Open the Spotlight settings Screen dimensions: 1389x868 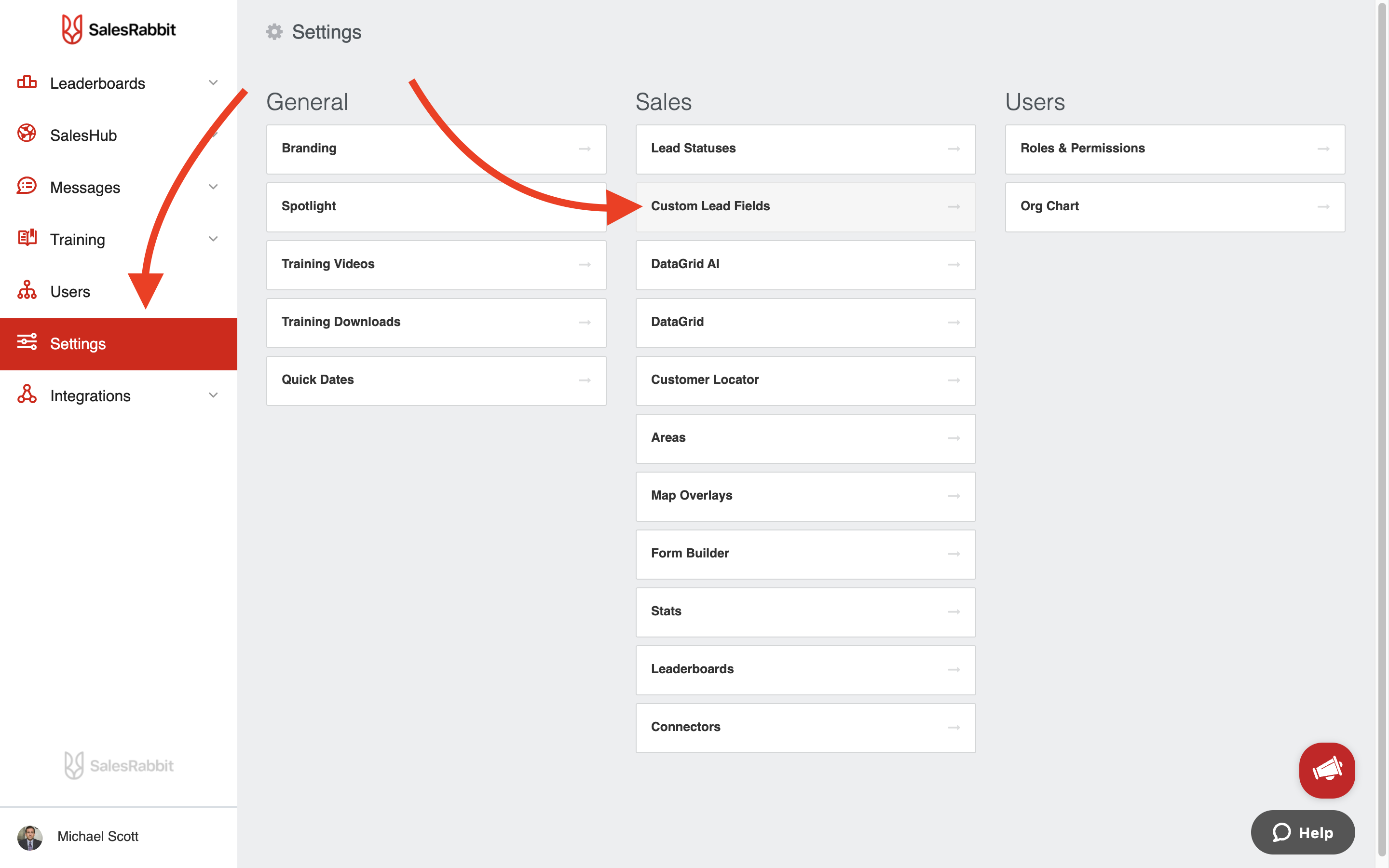436,207
